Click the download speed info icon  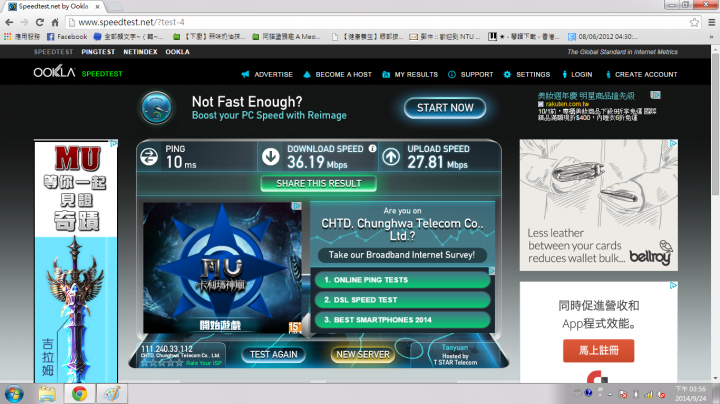[x=372, y=148]
